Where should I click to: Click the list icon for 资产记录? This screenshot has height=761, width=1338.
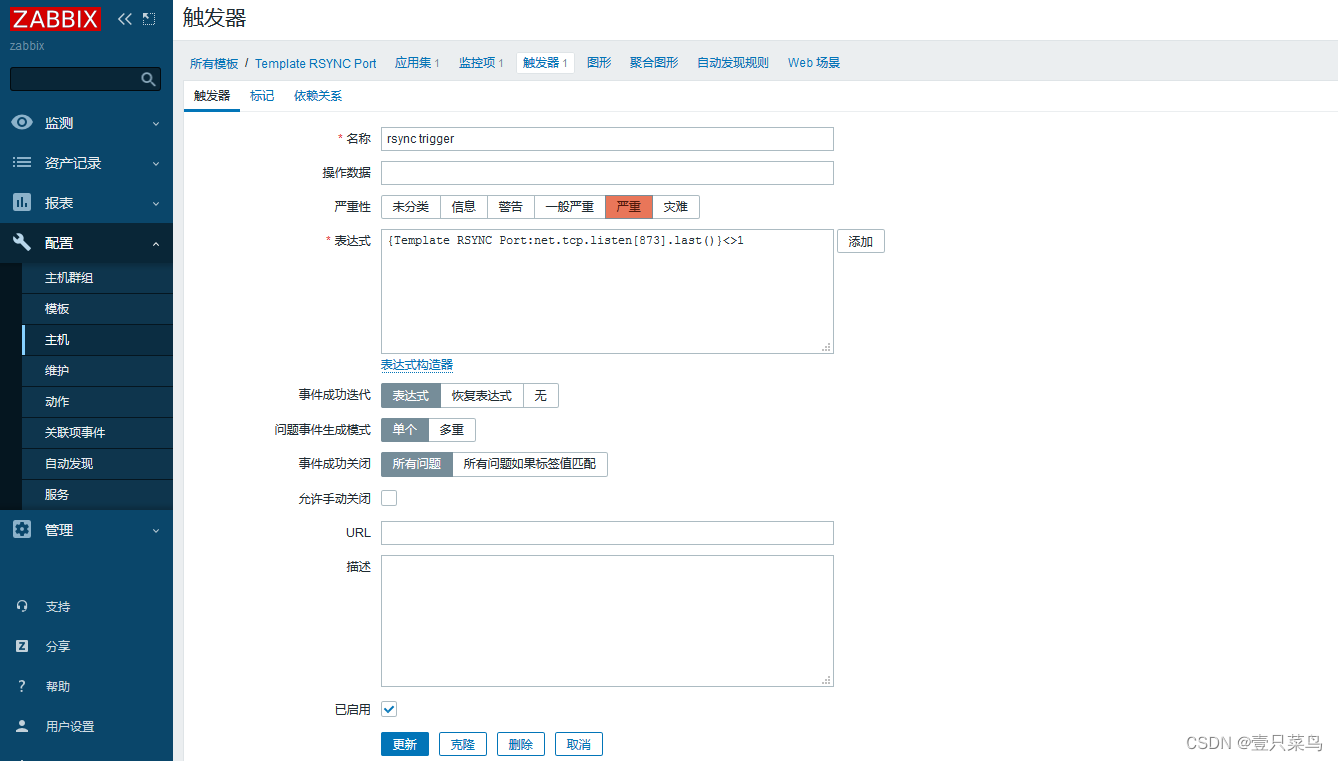click(22, 162)
